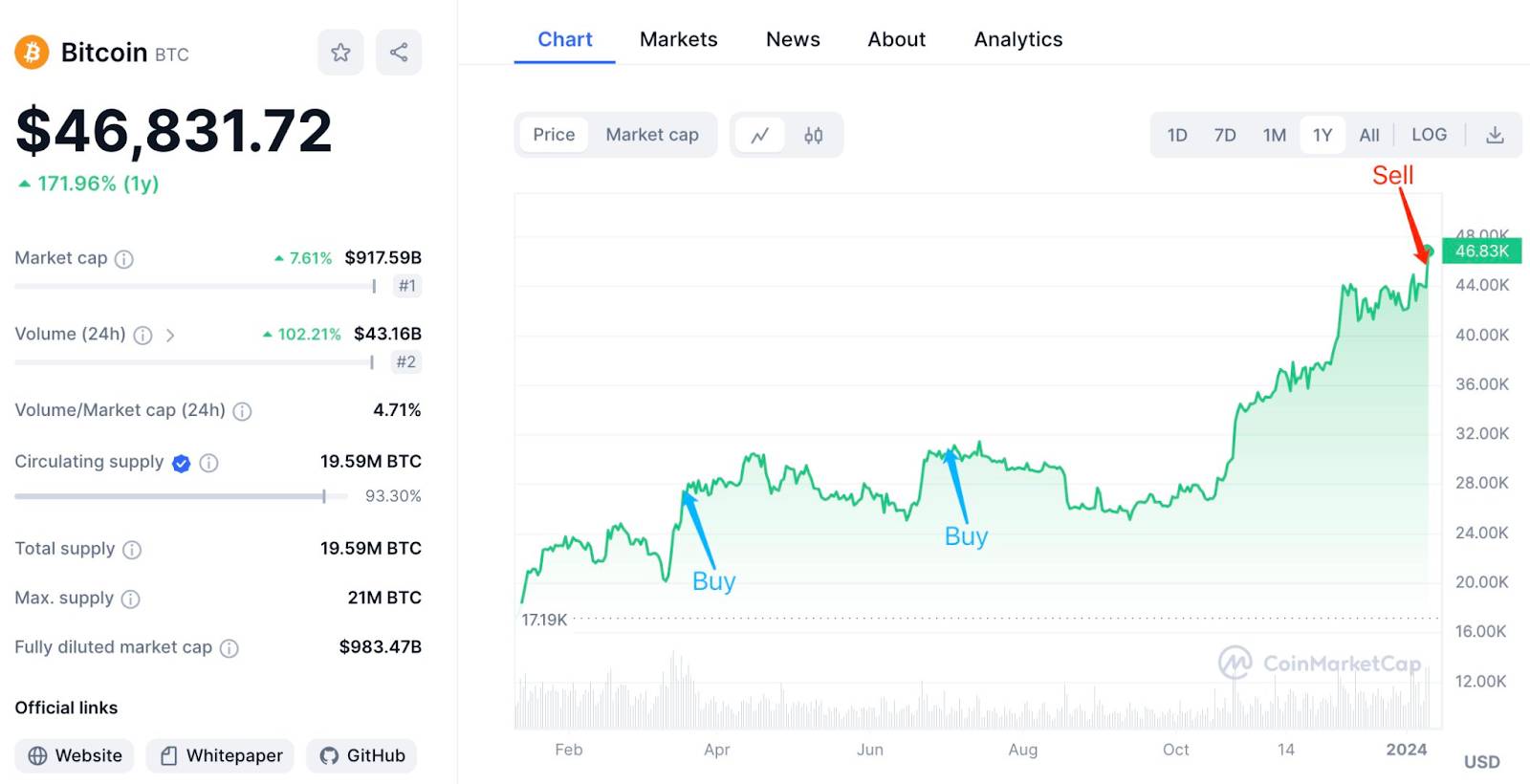Switch to line chart view icon
This screenshot has width=1530, height=784.
pos(760,136)
